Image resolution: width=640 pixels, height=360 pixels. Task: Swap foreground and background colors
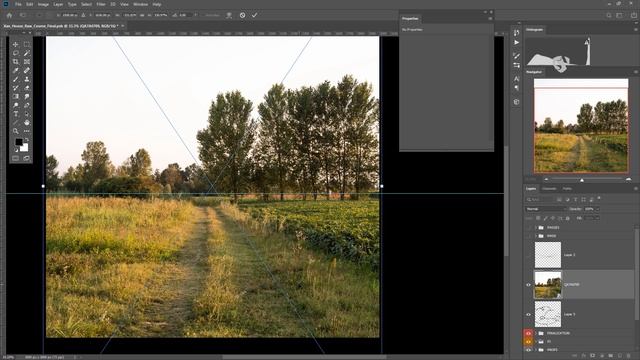[27, 140]
